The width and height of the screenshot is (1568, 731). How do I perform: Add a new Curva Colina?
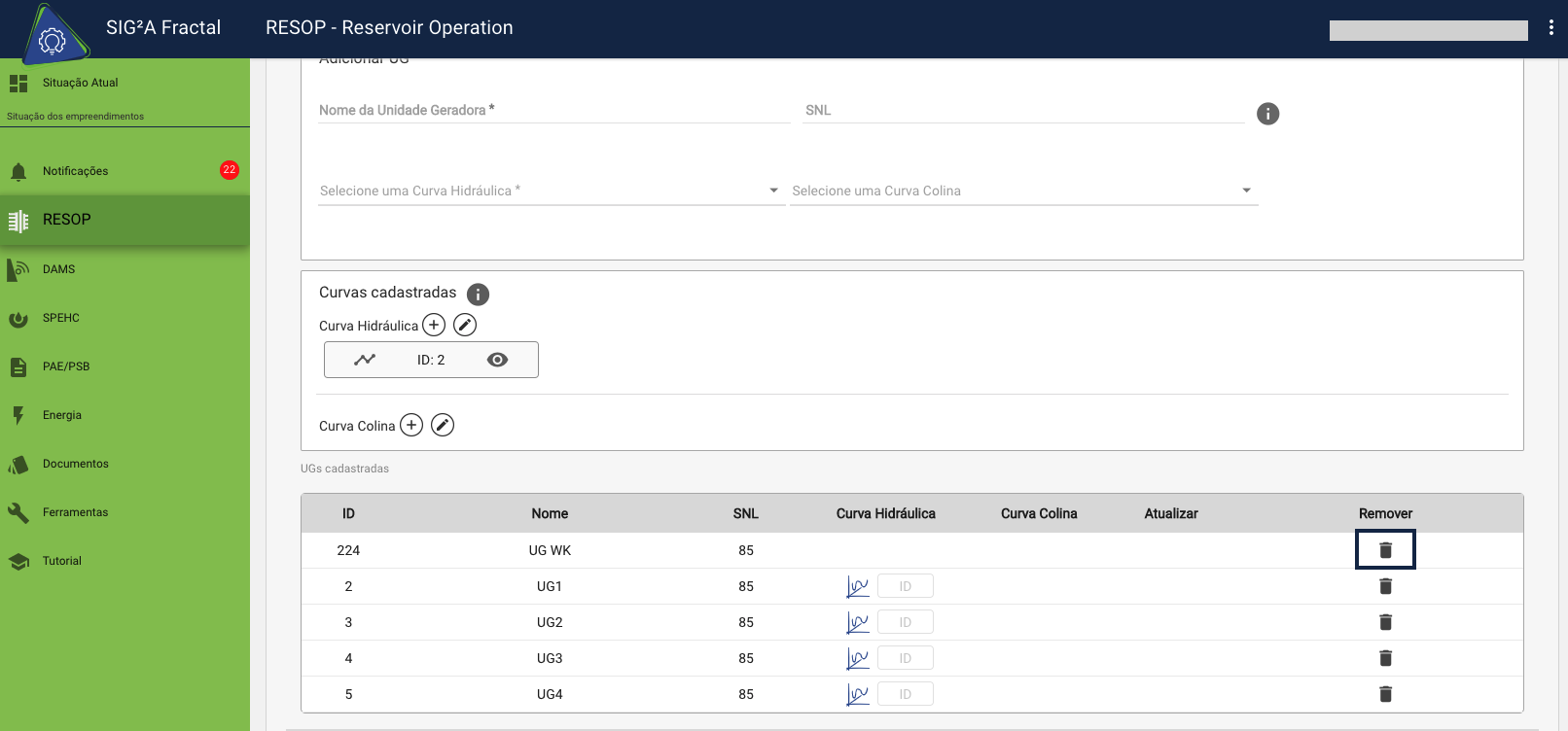(x=411, y=425)
